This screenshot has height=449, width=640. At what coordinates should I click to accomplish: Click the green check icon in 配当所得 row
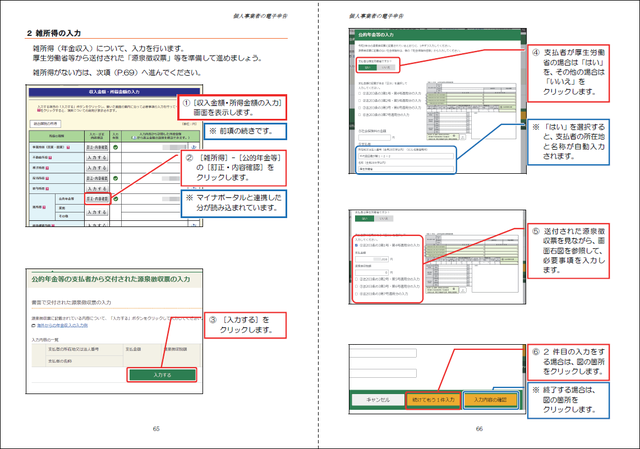tap(116, 178)
